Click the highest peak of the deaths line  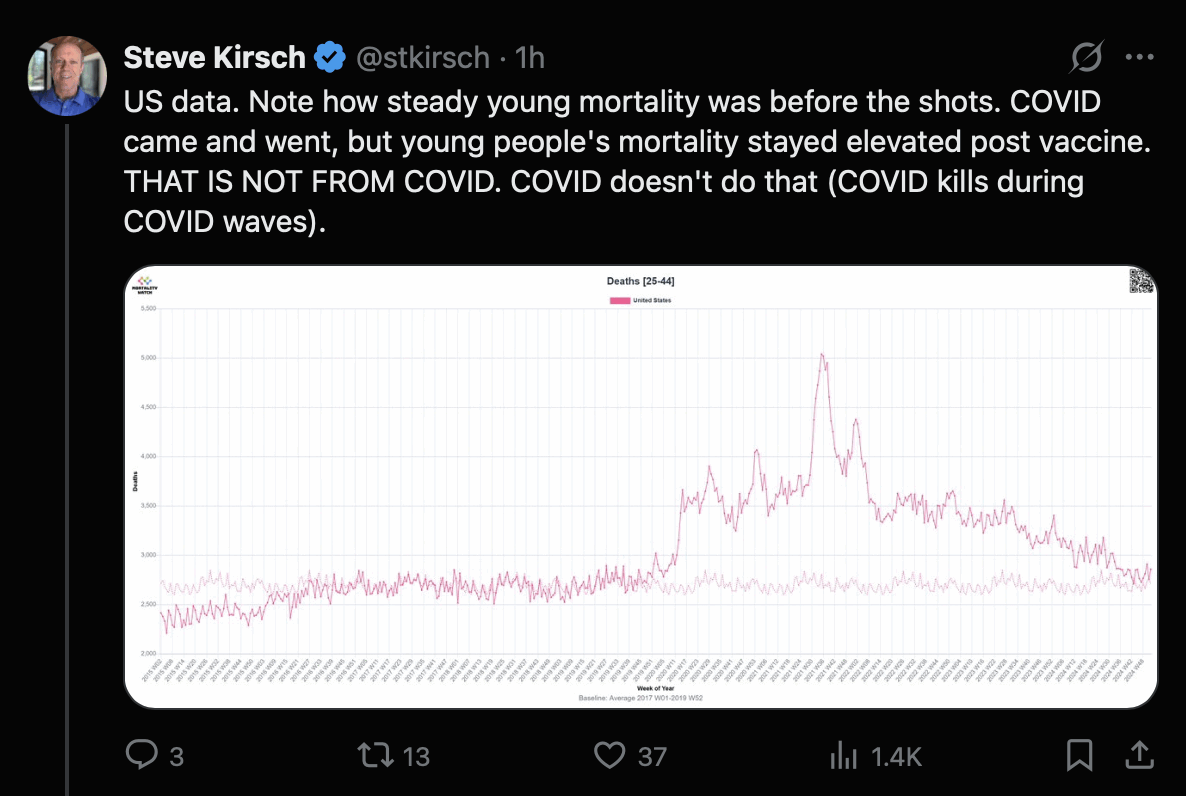(821, 354)
